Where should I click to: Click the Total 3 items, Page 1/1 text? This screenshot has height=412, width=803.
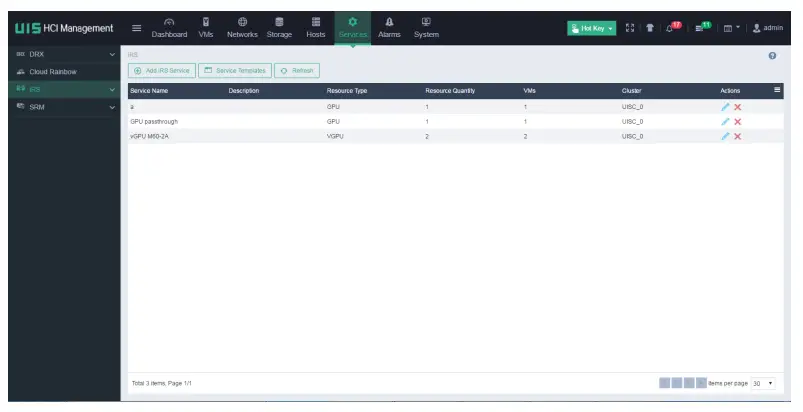(x=162, y=383)
